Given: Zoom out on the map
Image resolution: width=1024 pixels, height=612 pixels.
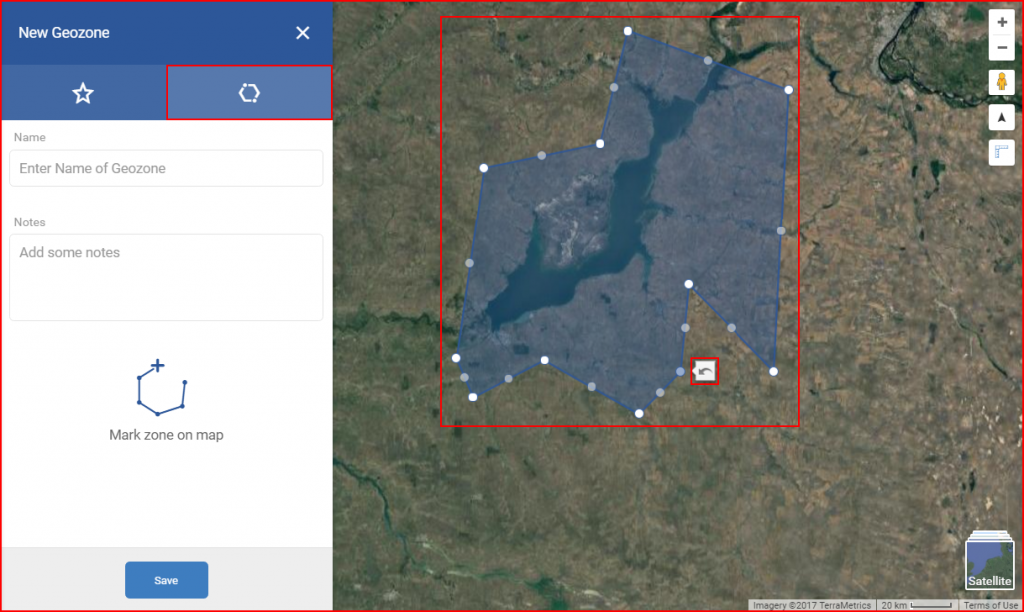Looking at the screenshot, I should click(x=1002, y=48).
